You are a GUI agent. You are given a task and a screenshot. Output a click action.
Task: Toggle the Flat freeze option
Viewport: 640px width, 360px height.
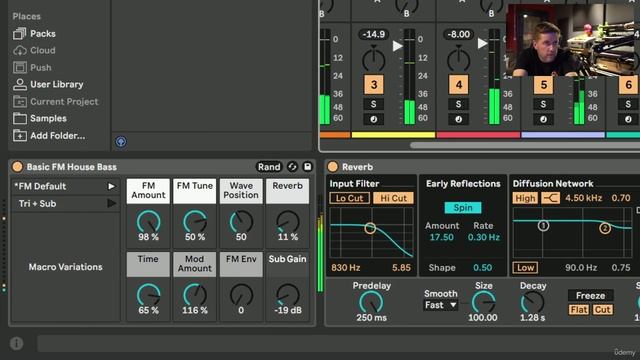579,310
